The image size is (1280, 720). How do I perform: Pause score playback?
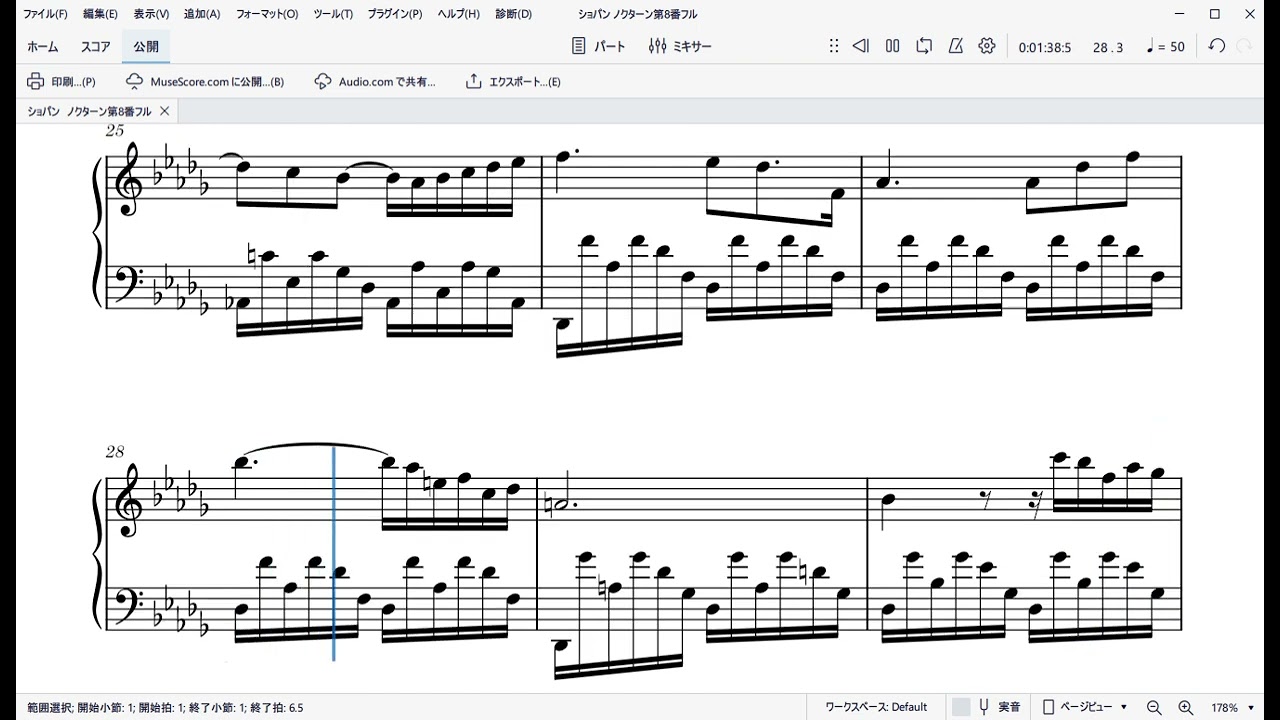point(893,46)
